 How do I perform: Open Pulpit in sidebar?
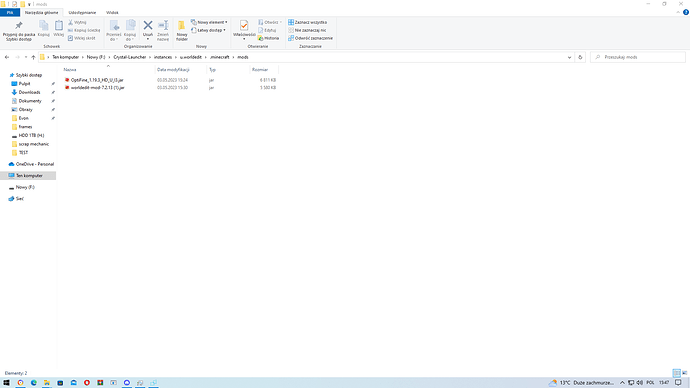tap(24, 84)
